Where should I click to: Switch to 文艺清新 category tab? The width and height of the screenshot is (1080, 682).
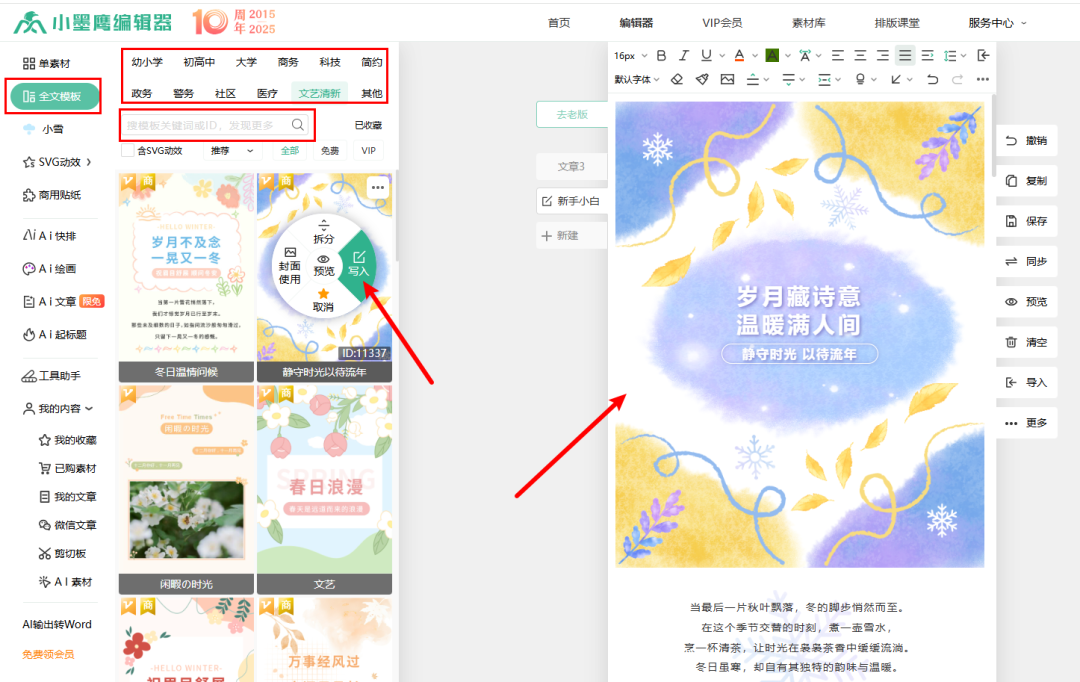(320, 93)
